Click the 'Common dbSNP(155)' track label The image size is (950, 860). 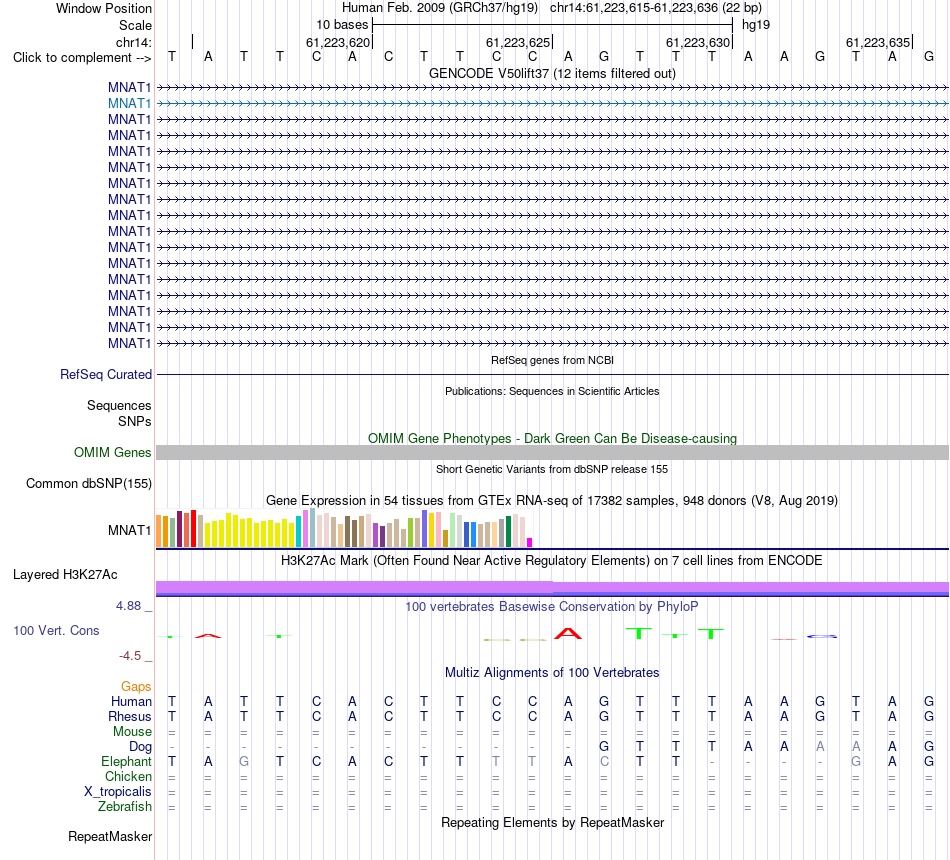tap(89, 484)
